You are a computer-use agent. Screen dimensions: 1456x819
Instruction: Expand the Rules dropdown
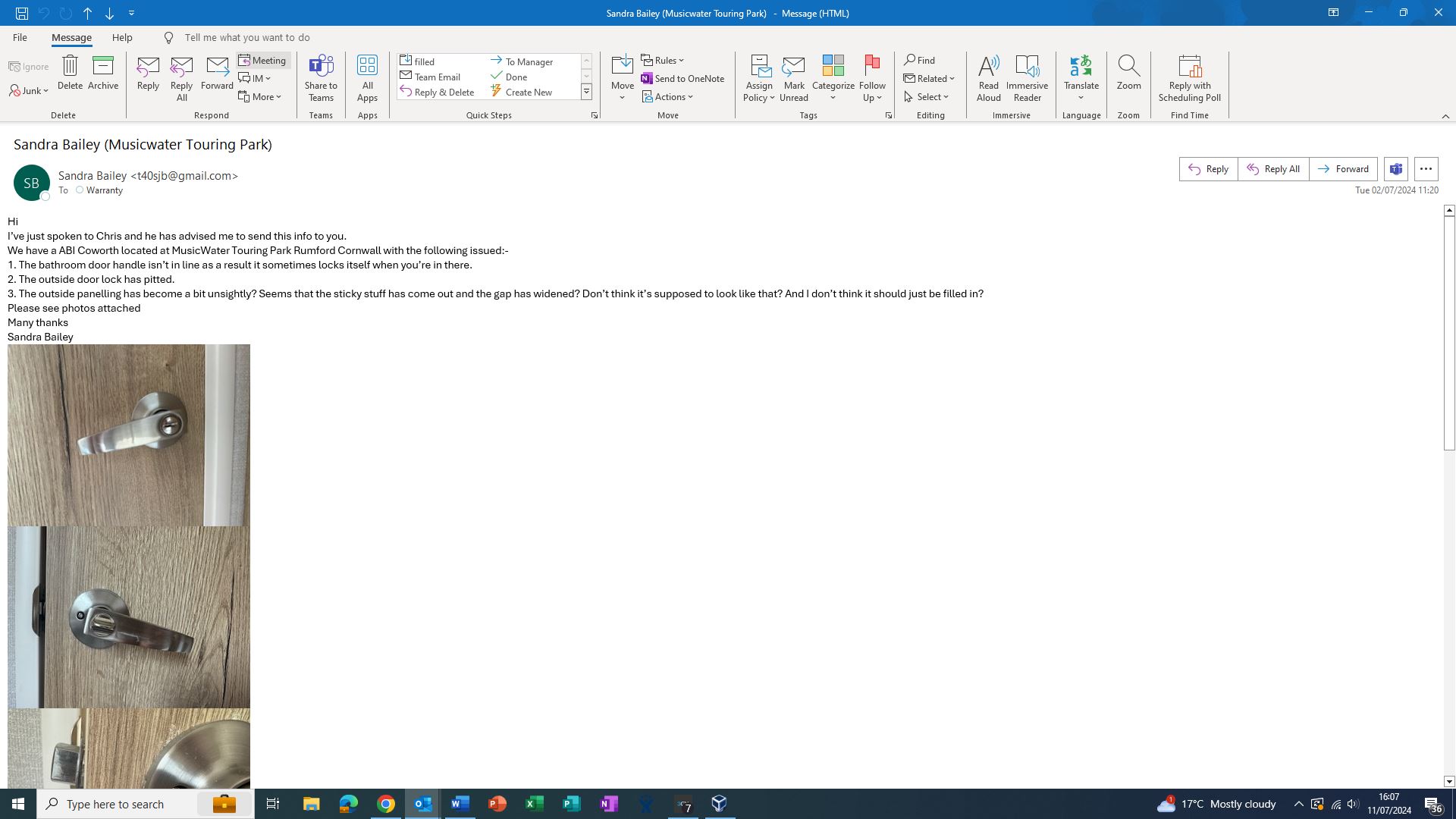[663, 60]
